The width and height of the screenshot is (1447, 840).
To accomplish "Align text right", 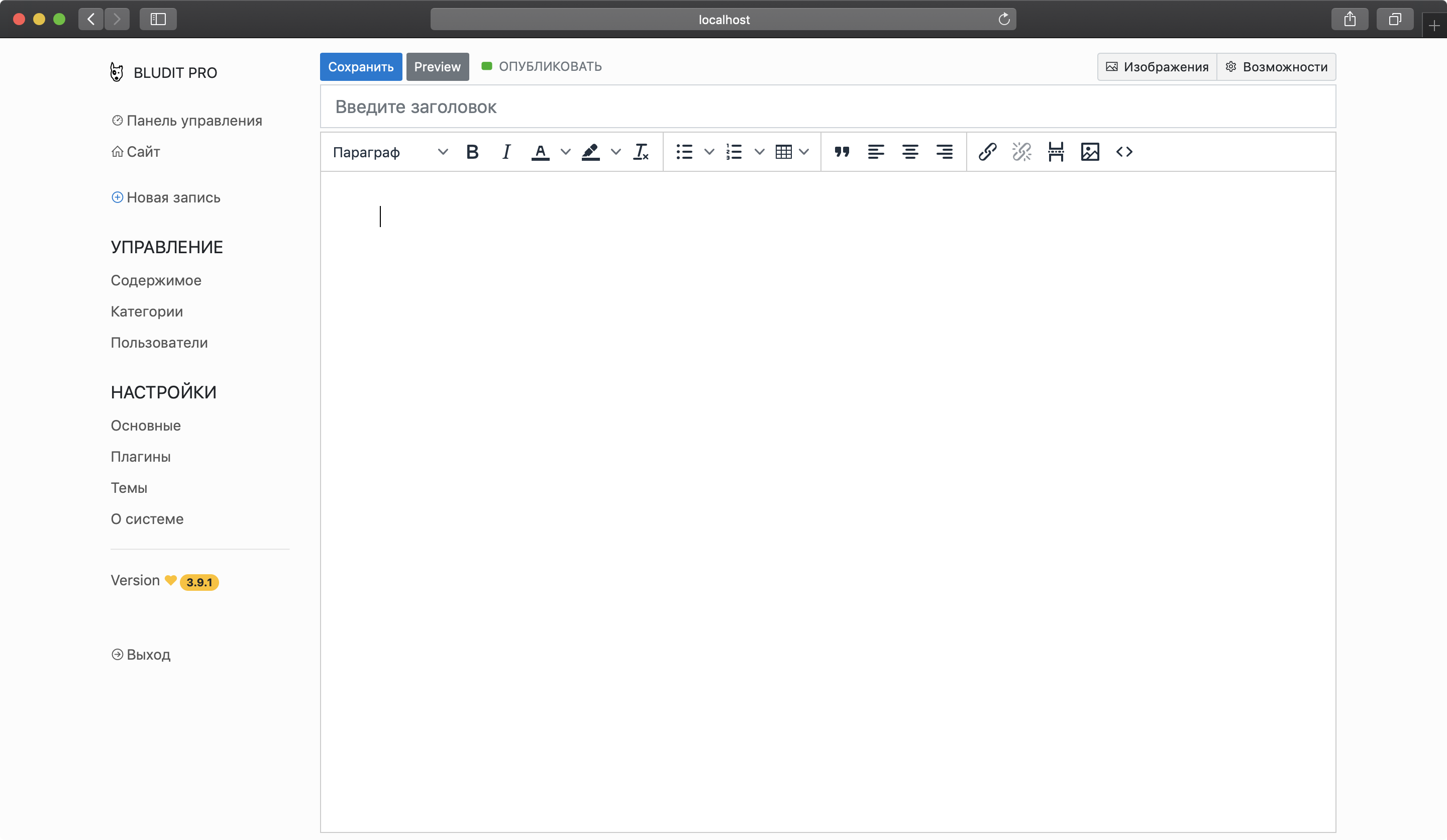I will coord(945,152).
